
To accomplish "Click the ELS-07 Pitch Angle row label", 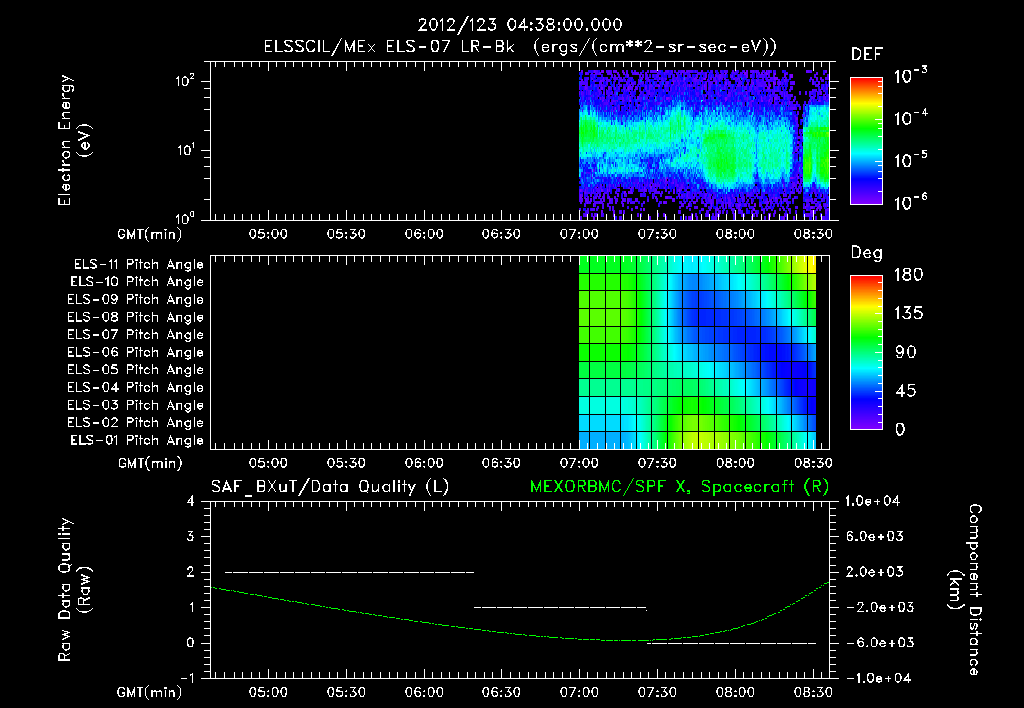I will 135,334.
